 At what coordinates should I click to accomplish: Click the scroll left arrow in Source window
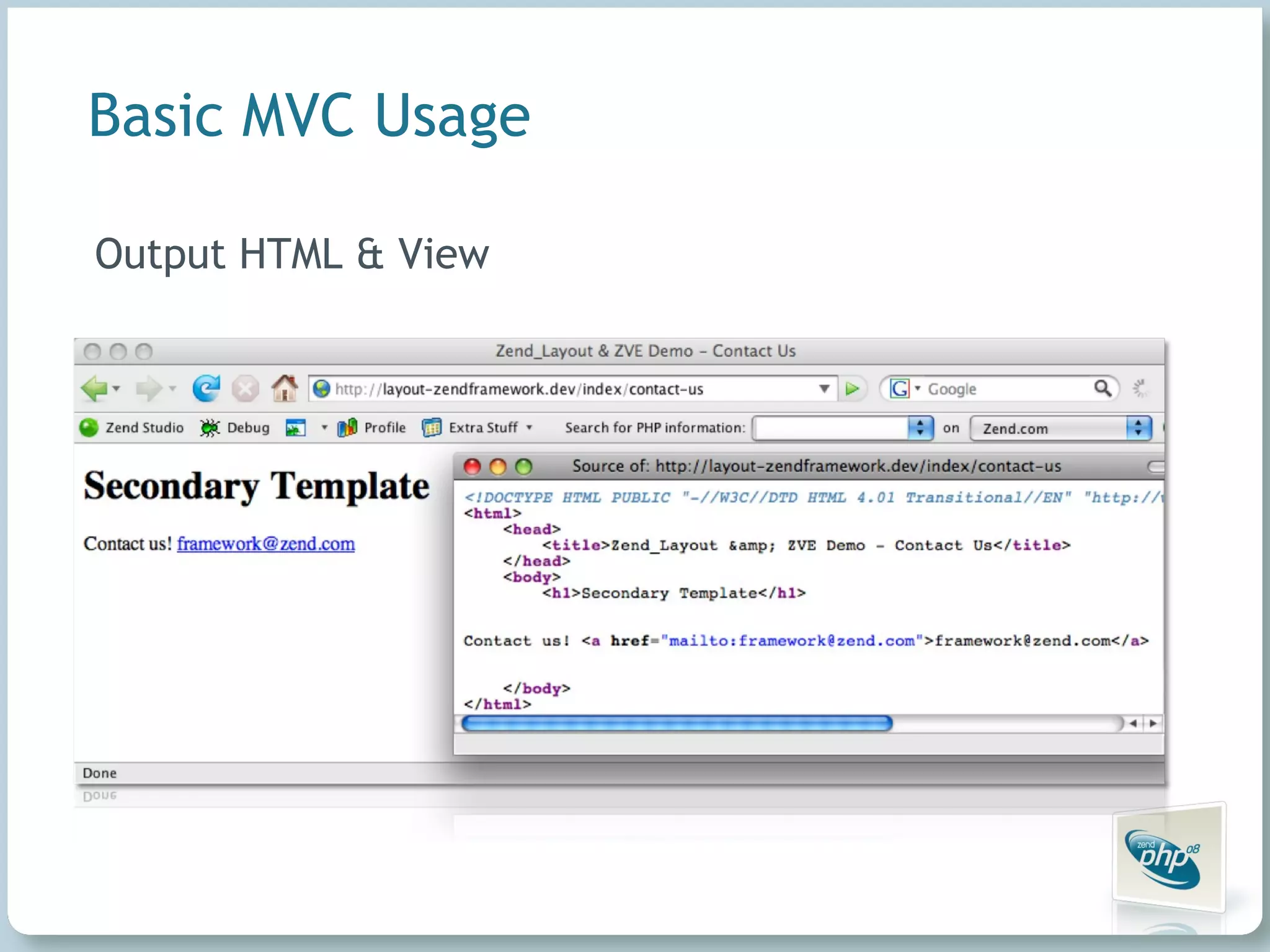(1133, 723)
